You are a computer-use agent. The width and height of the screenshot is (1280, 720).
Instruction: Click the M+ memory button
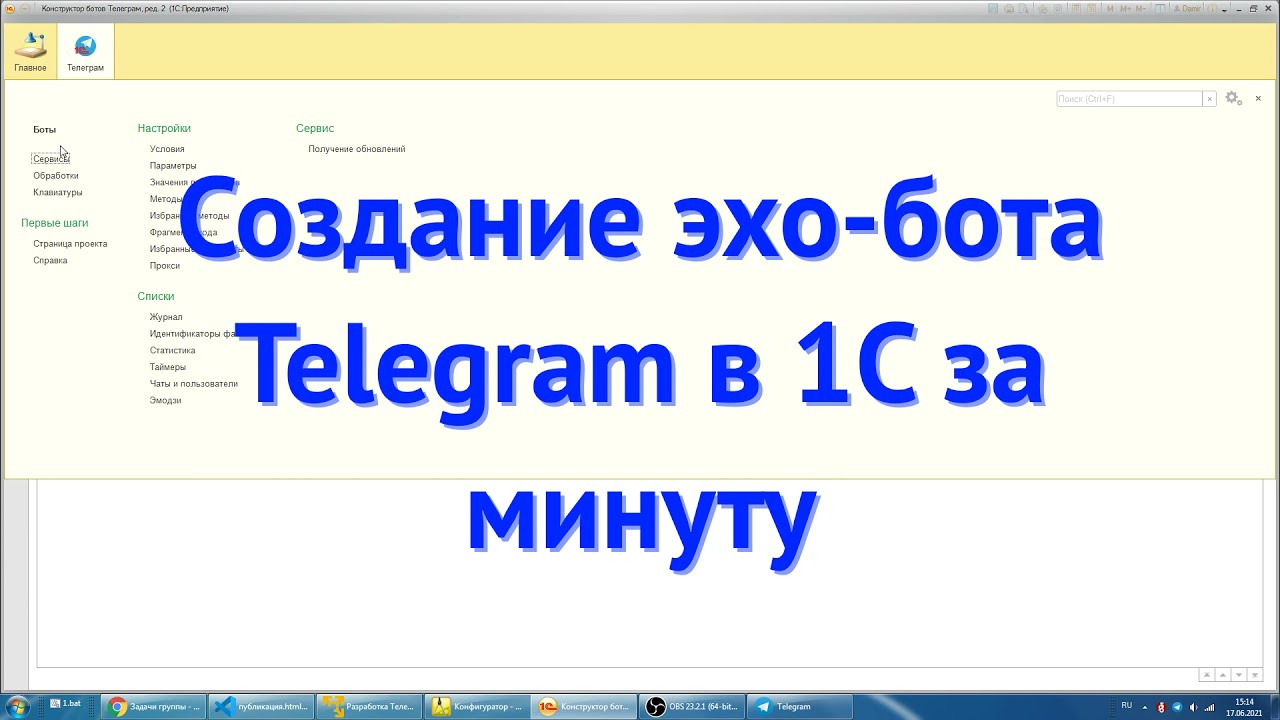click(1126, 8)
